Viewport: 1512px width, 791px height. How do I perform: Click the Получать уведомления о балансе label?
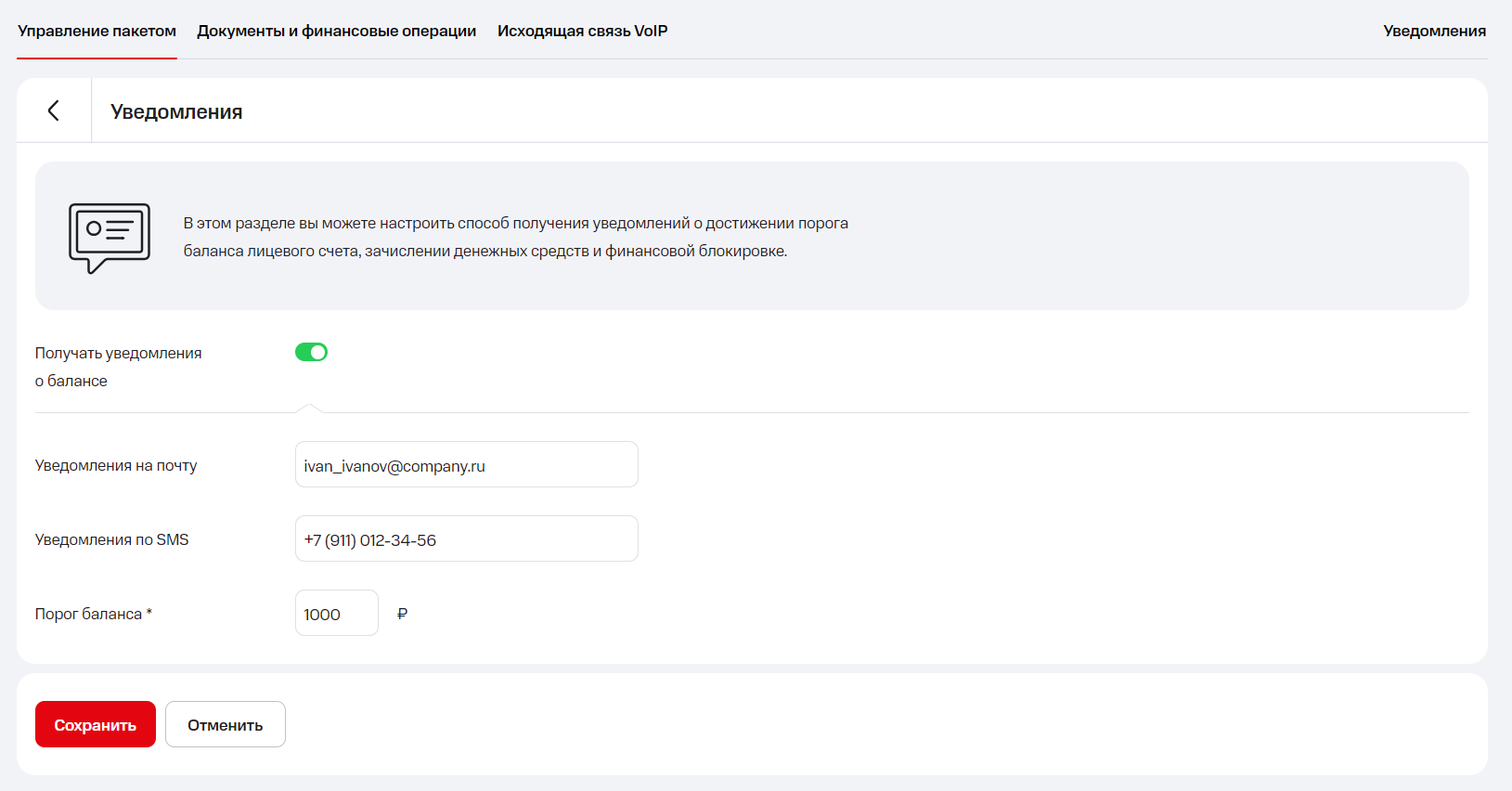[118, 367]
